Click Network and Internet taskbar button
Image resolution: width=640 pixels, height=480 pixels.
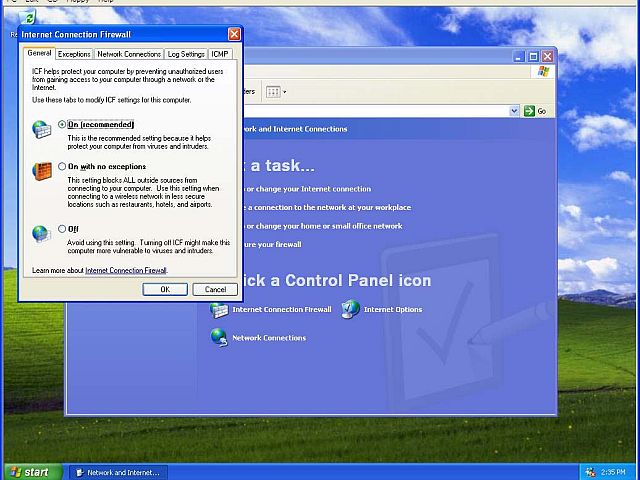click(x=118, y=472)
